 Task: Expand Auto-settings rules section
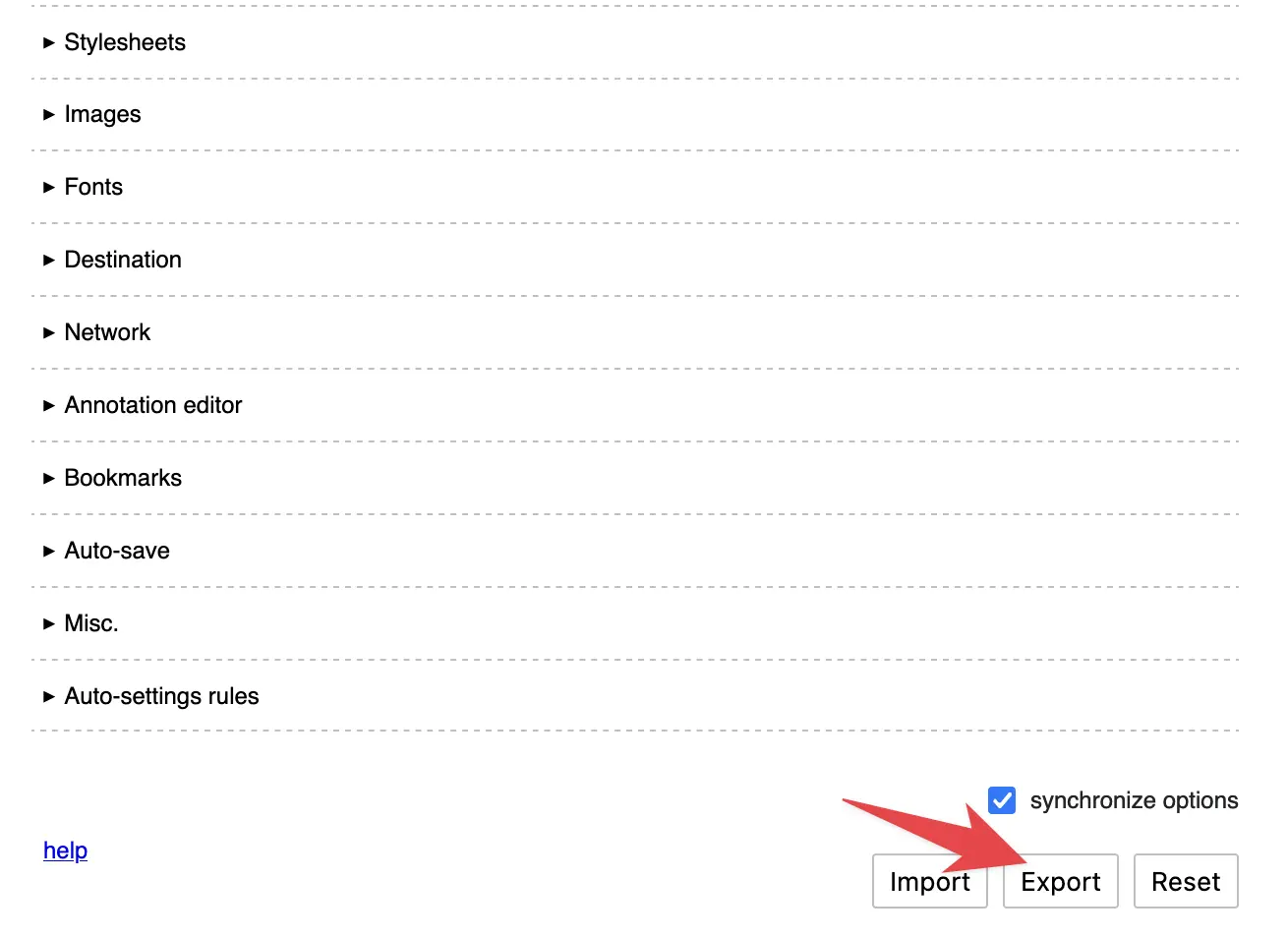[x=161, y=697]
